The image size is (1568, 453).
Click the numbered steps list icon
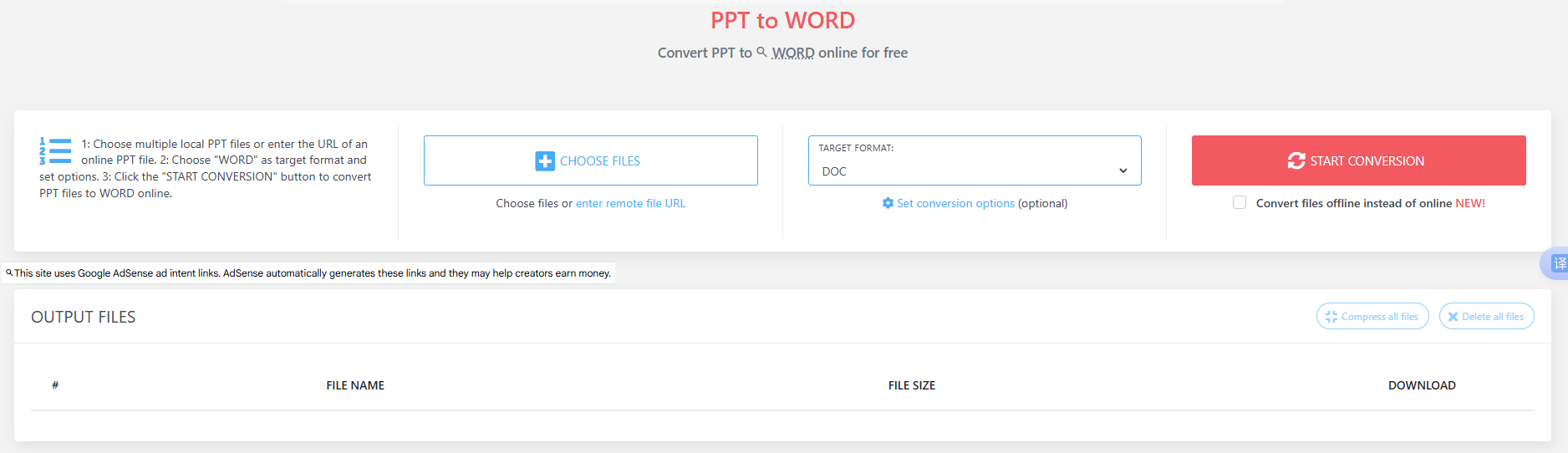[x=55, y=151]
